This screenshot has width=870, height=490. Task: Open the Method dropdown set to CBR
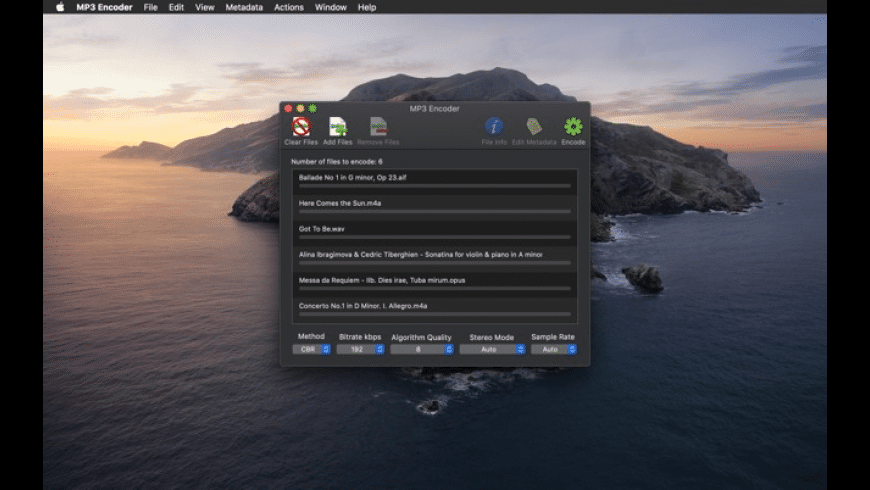[x=311, y=349]
